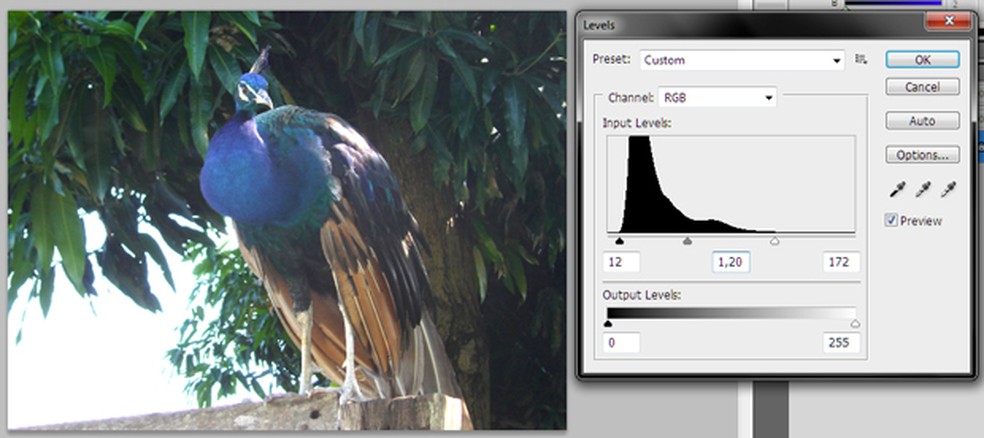
Task: Click the midtone field showing 1,20
Action: (730, 262)
